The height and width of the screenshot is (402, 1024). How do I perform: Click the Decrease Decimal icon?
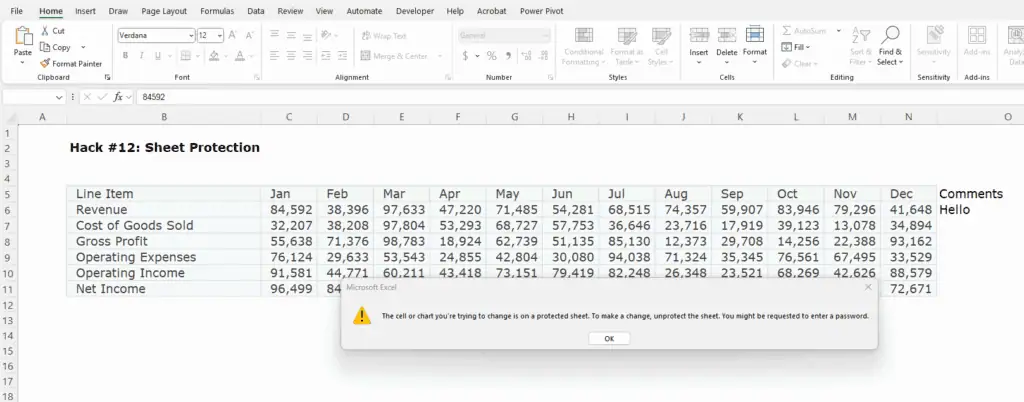[x=542, y=56]
